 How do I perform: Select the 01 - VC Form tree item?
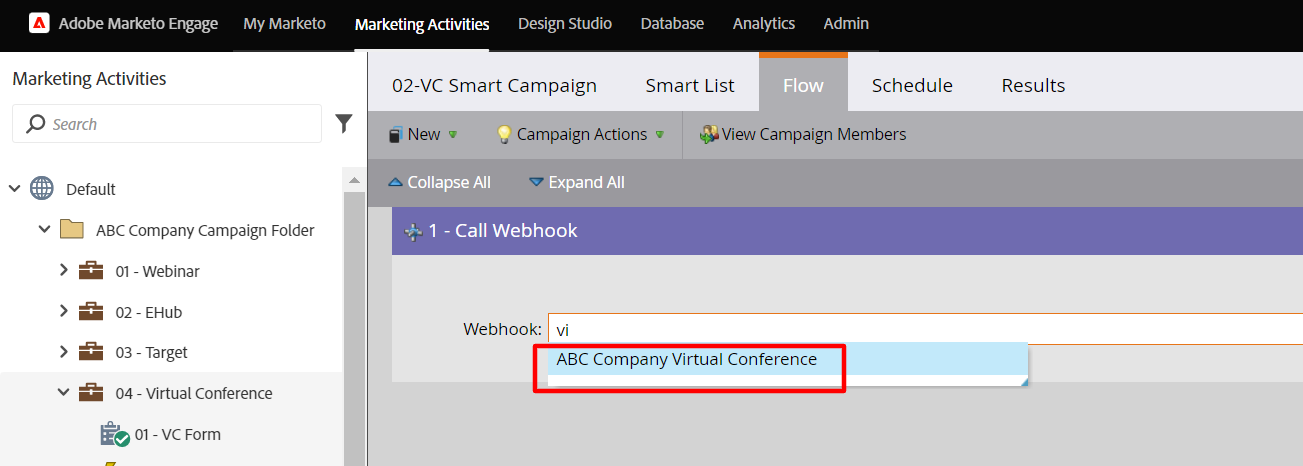point(178,434)
